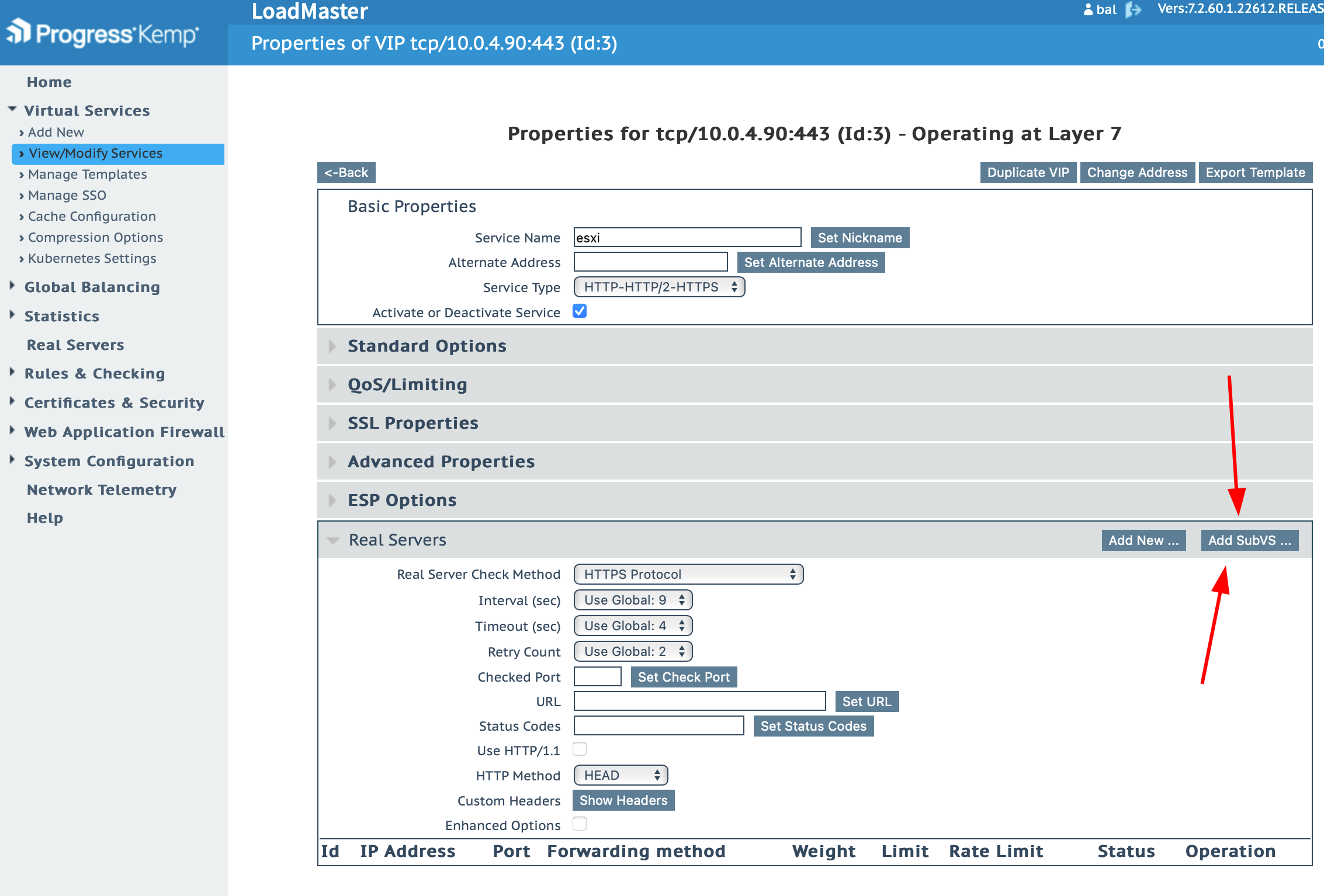Image resolution: width=1324 pixels, height=896 pixels.
Task: Expand Standard Options section arrow
Action: 332,346
